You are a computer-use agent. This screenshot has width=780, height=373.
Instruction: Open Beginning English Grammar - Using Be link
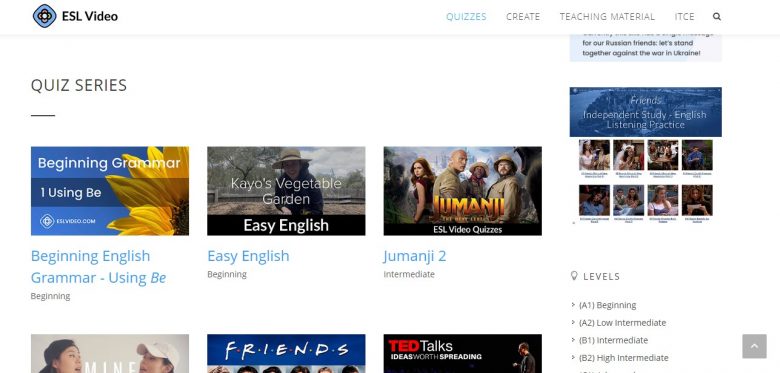pos(98,267)
